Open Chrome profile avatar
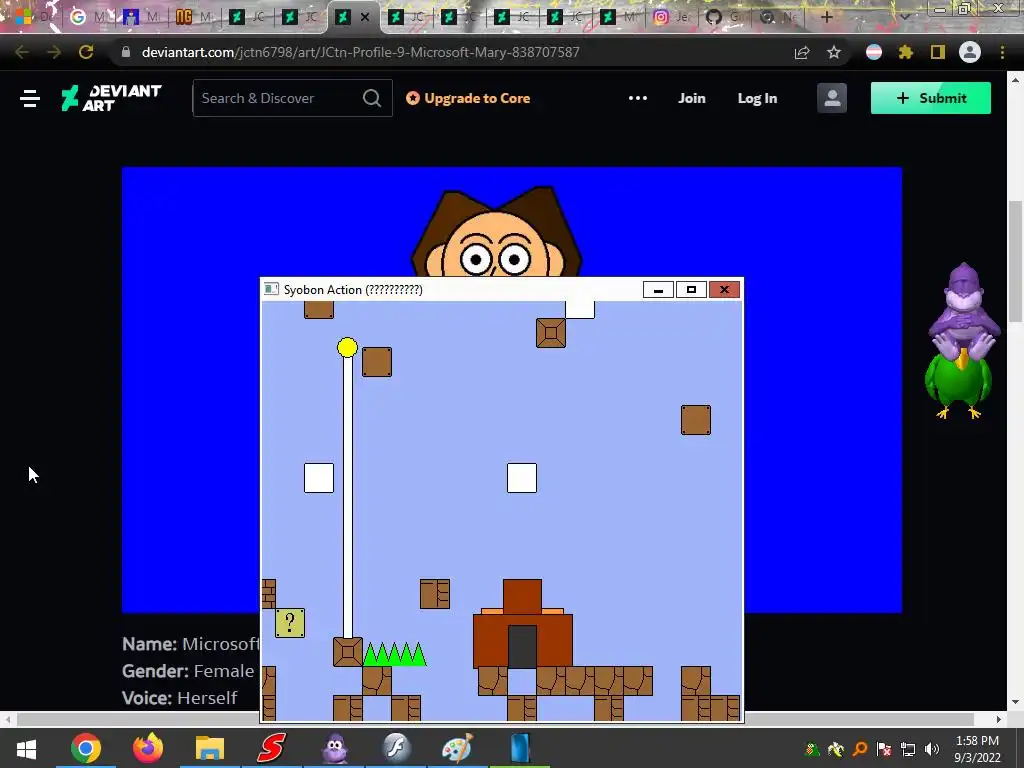The width and height of the screenshot is (1024, 768). (970, 52)
